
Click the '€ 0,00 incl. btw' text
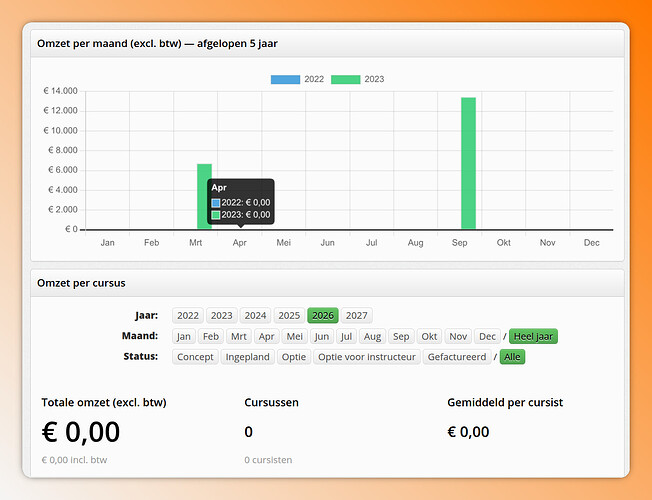click(x=74, y=460)
